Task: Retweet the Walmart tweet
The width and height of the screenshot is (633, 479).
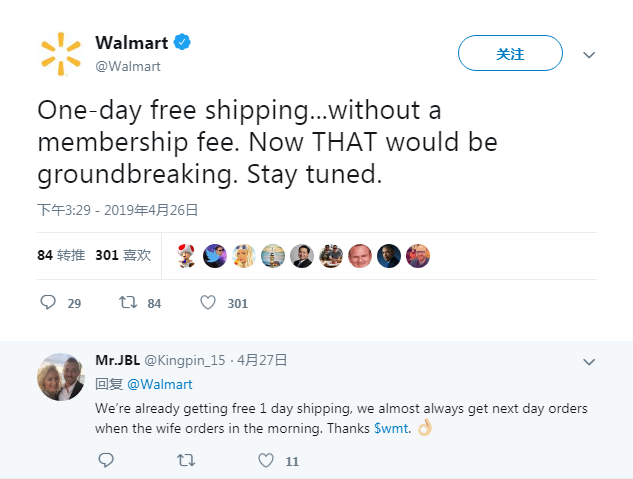Action: point(128,302)
